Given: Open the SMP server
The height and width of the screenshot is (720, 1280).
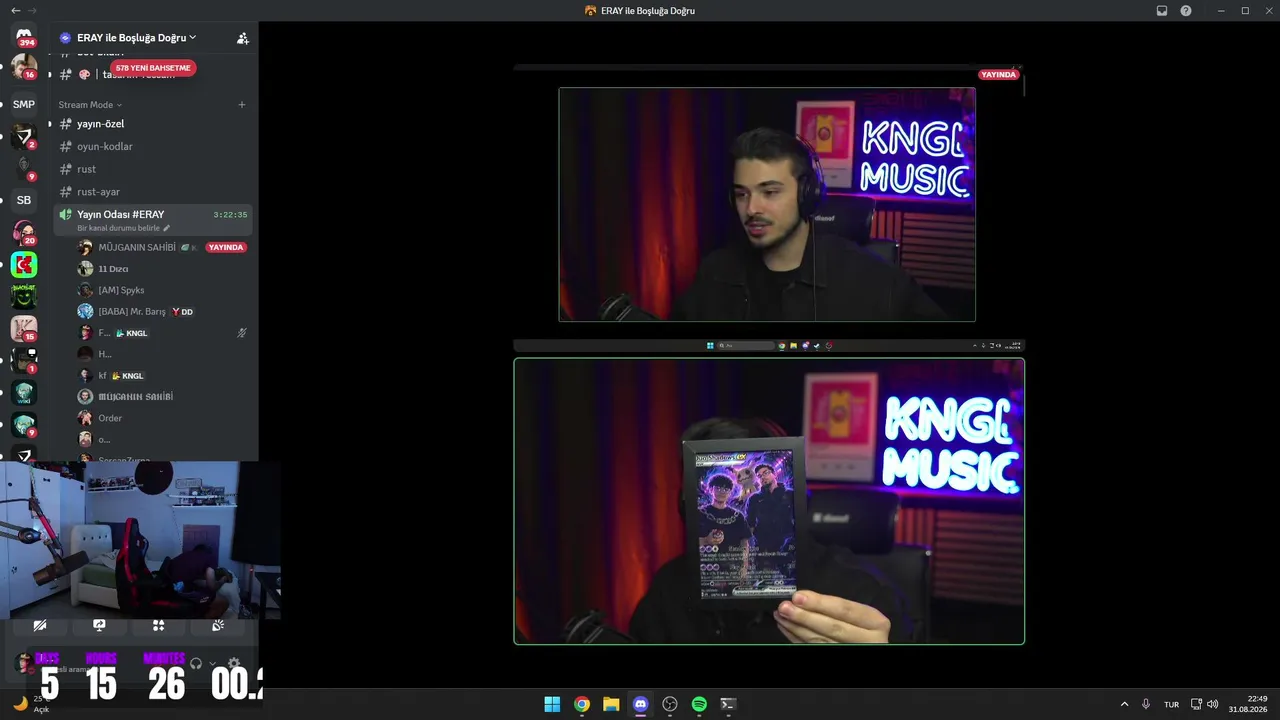Looking at the screenshot, I should 24,104.
